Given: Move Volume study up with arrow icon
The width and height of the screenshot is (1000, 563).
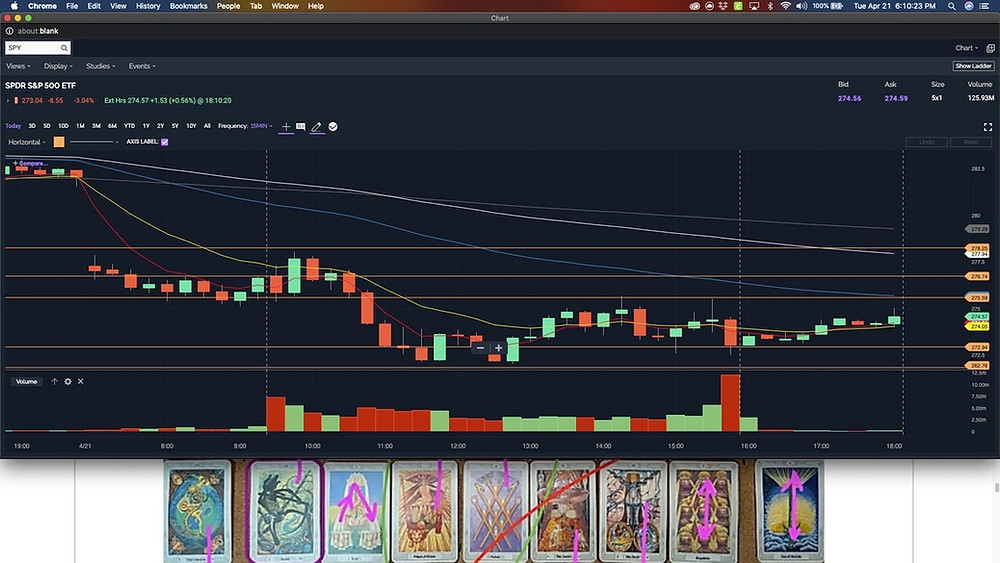Looking at the screenshot, I should pos(54,381).
